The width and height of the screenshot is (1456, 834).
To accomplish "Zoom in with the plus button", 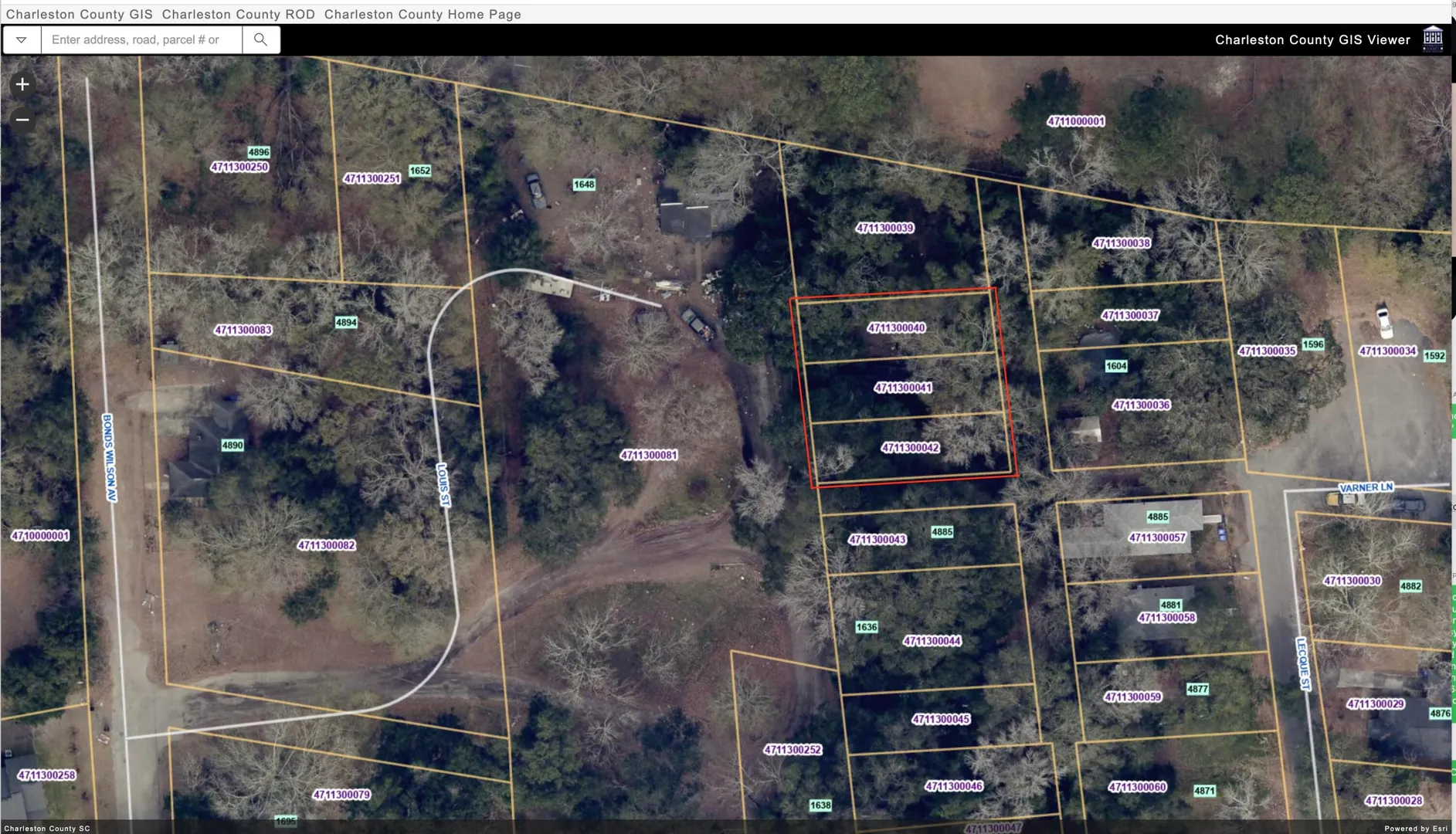I will (x=22, y=84).
